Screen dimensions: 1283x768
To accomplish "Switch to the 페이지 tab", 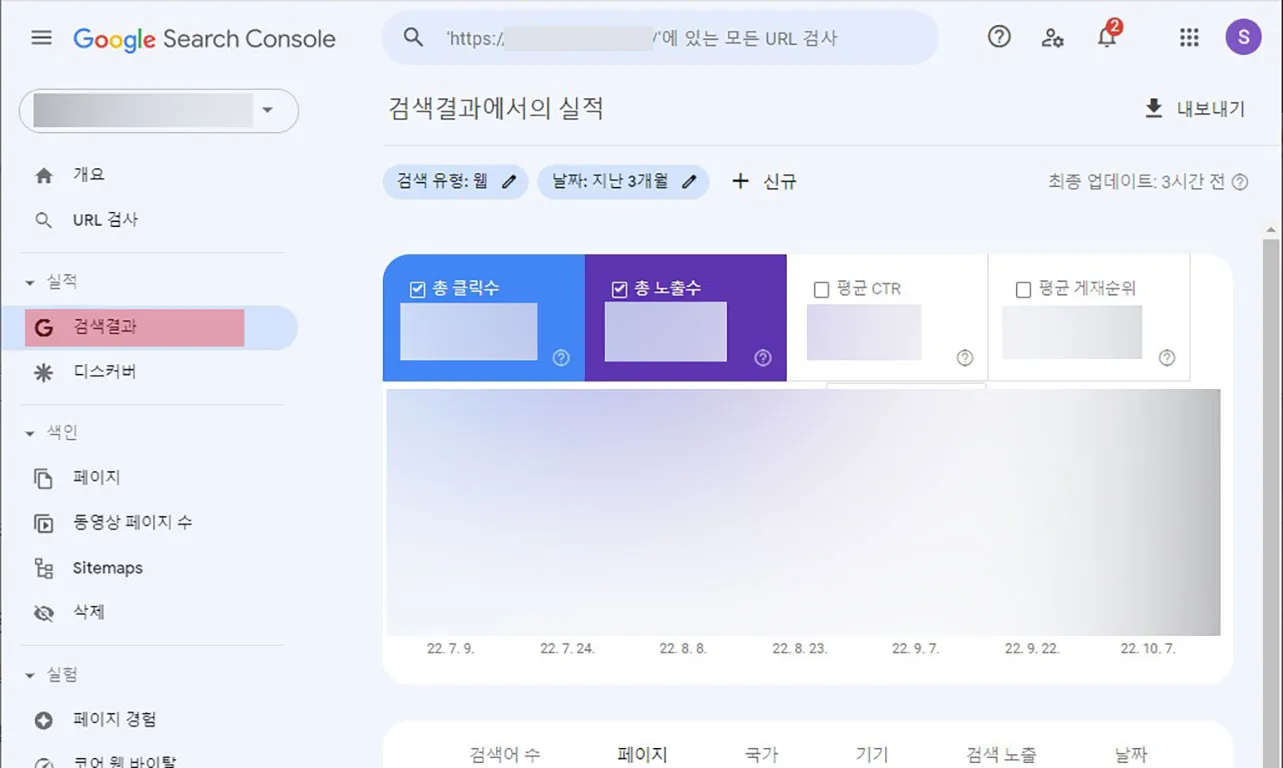I will pyautogui.click(x=643, y=755).
